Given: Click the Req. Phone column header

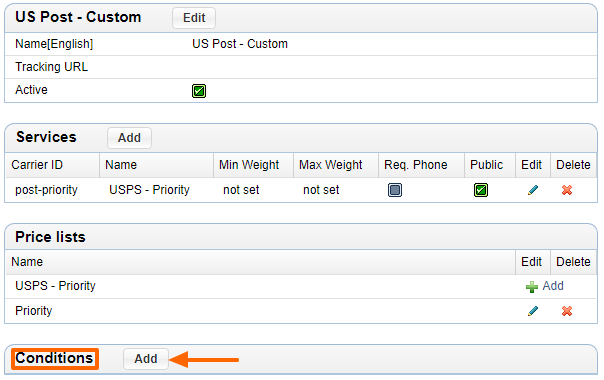Looking at the screenshot, I should click(x=416, y=165).
